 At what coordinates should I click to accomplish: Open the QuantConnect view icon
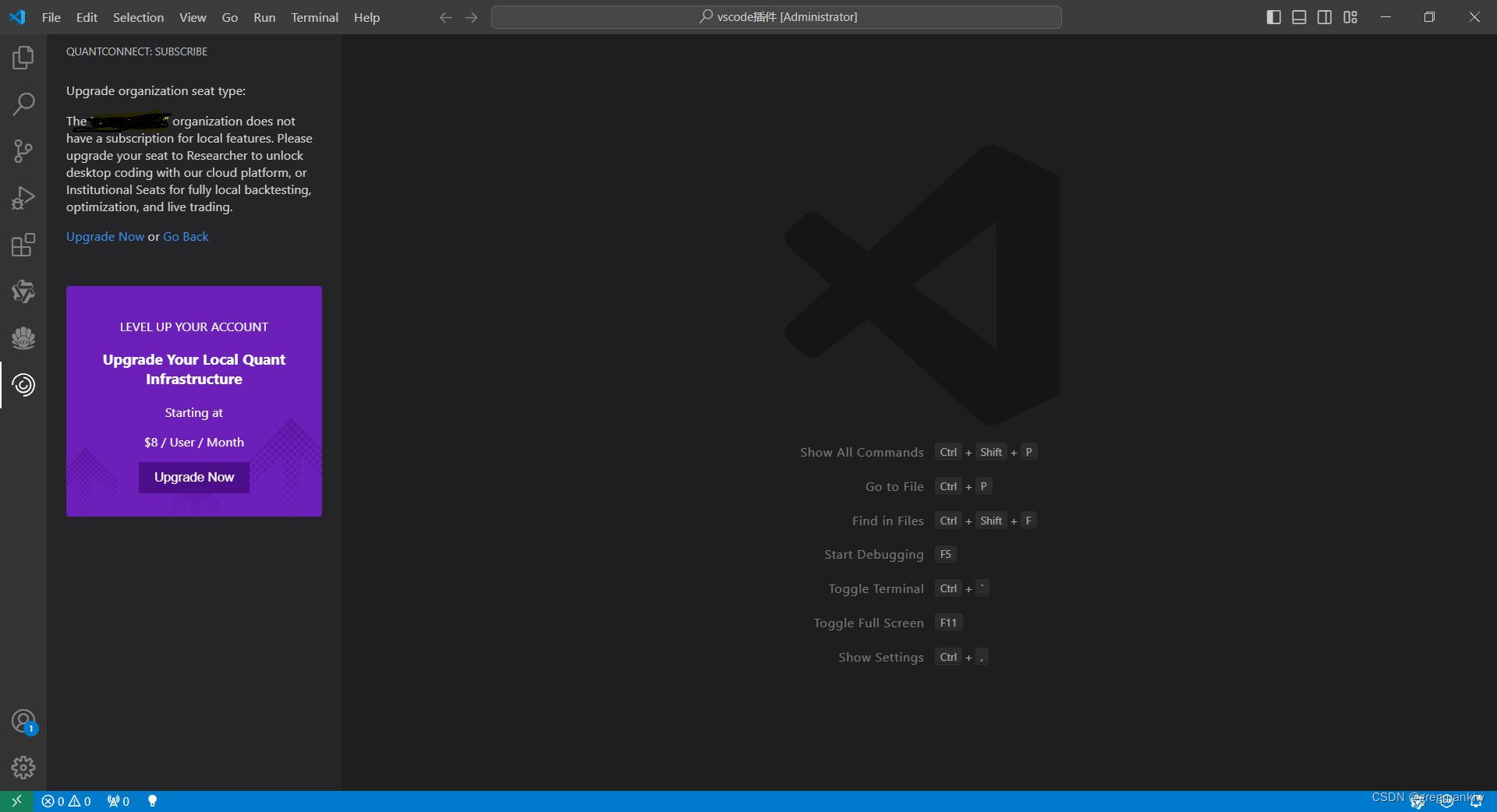[x=23, y=385]
